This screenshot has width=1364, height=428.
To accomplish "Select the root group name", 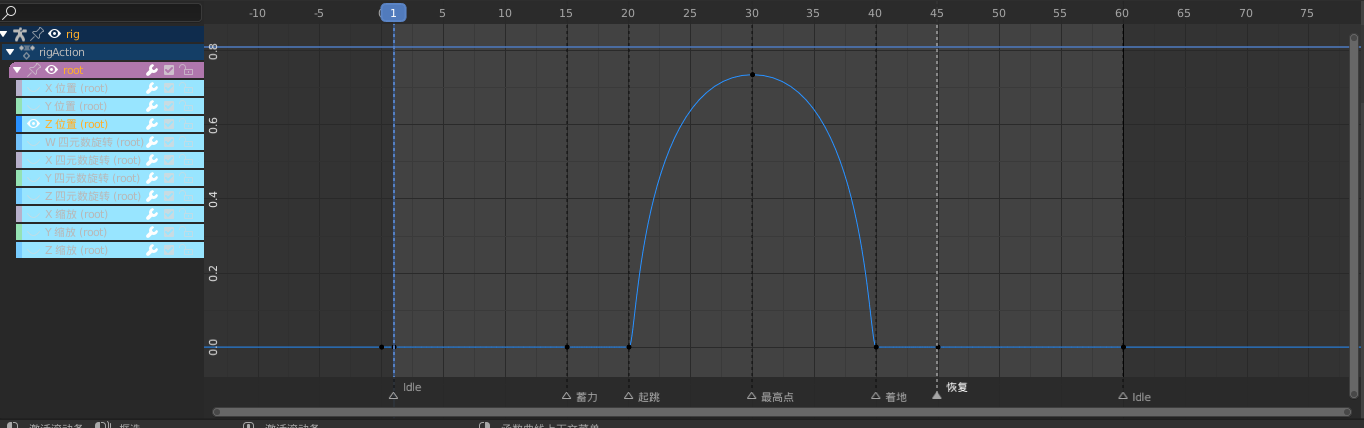I will point(73,70).
